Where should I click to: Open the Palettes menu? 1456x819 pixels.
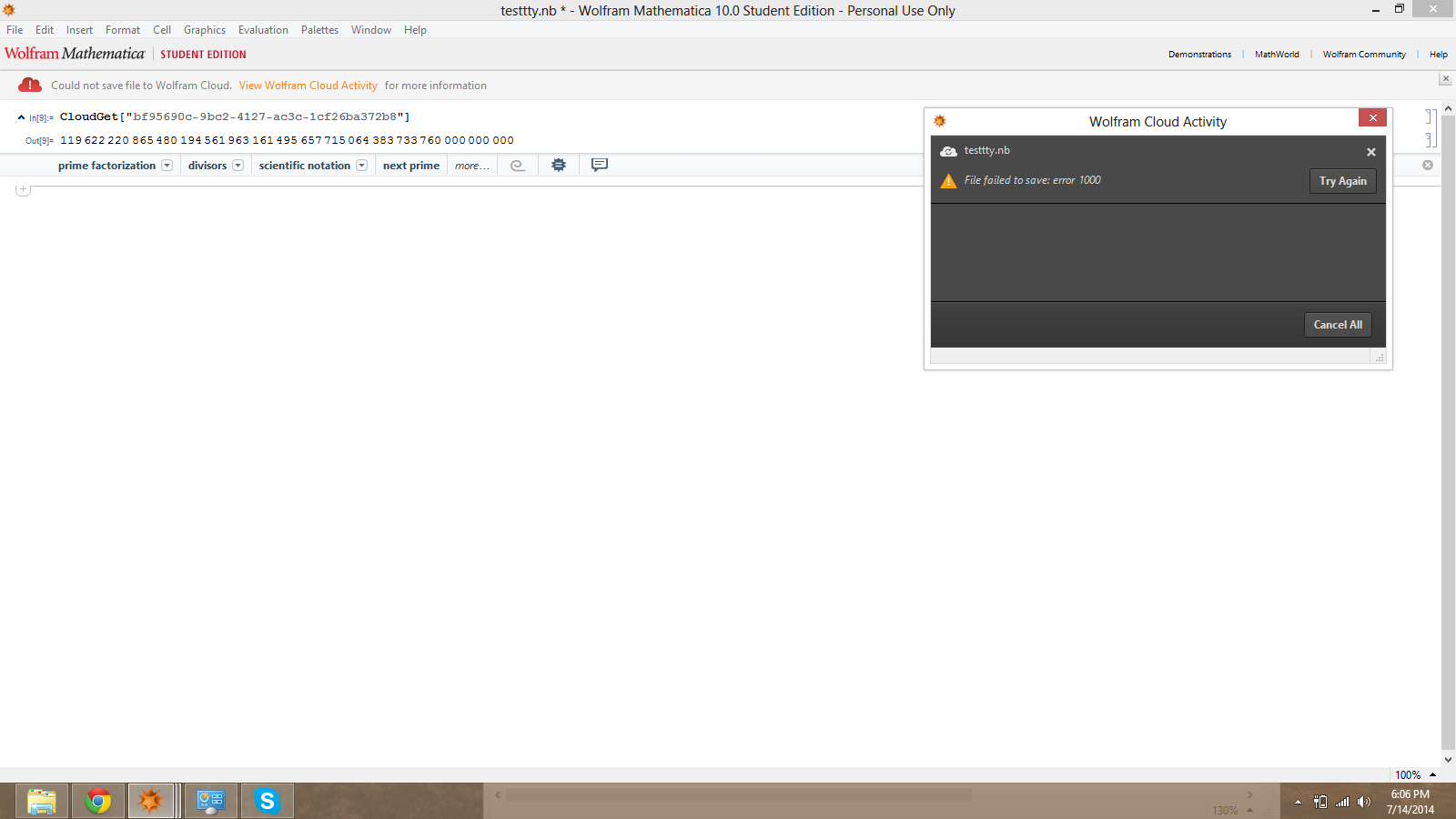pos(319,30)
